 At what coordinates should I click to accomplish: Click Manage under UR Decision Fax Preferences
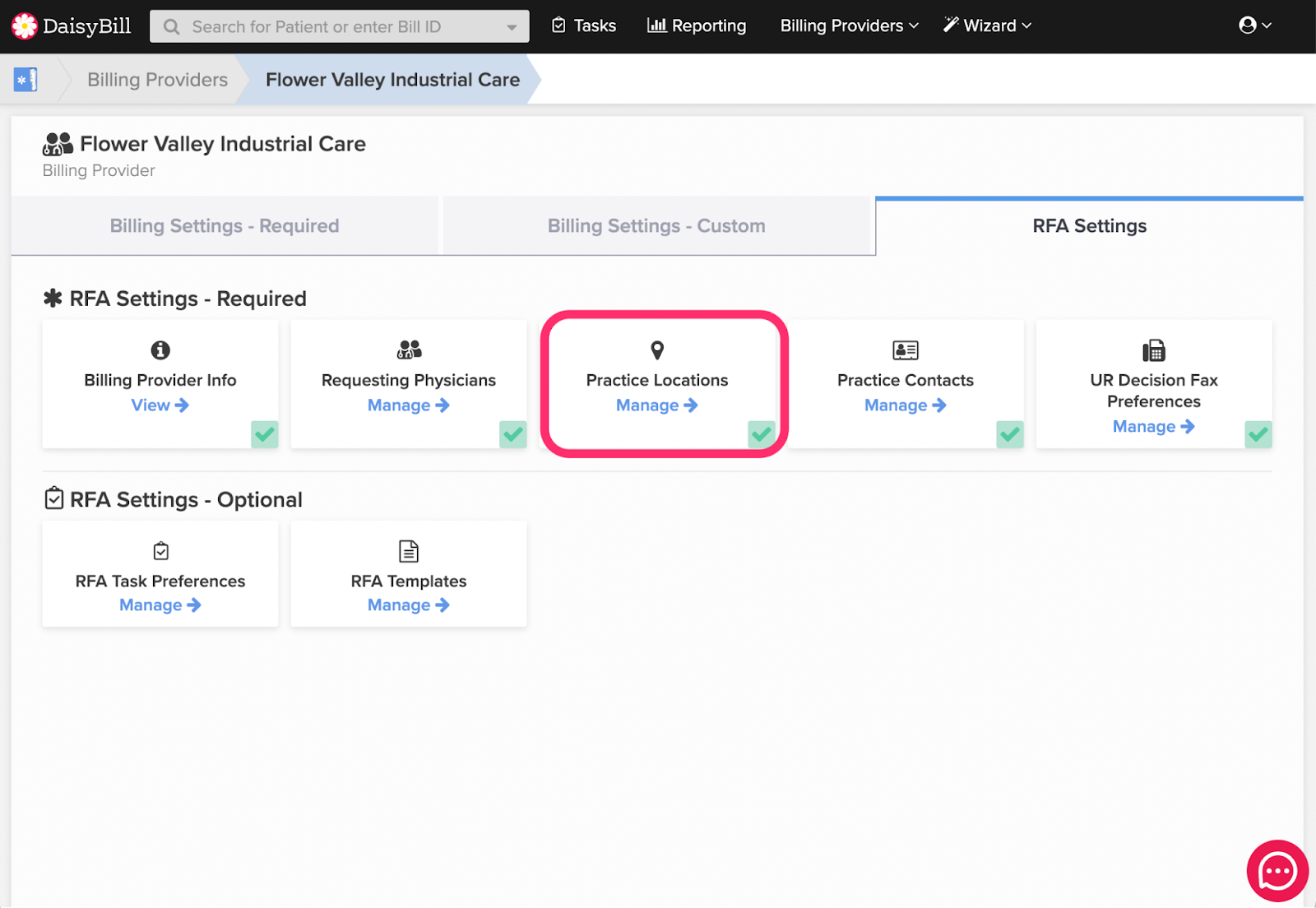(1154, 427)
